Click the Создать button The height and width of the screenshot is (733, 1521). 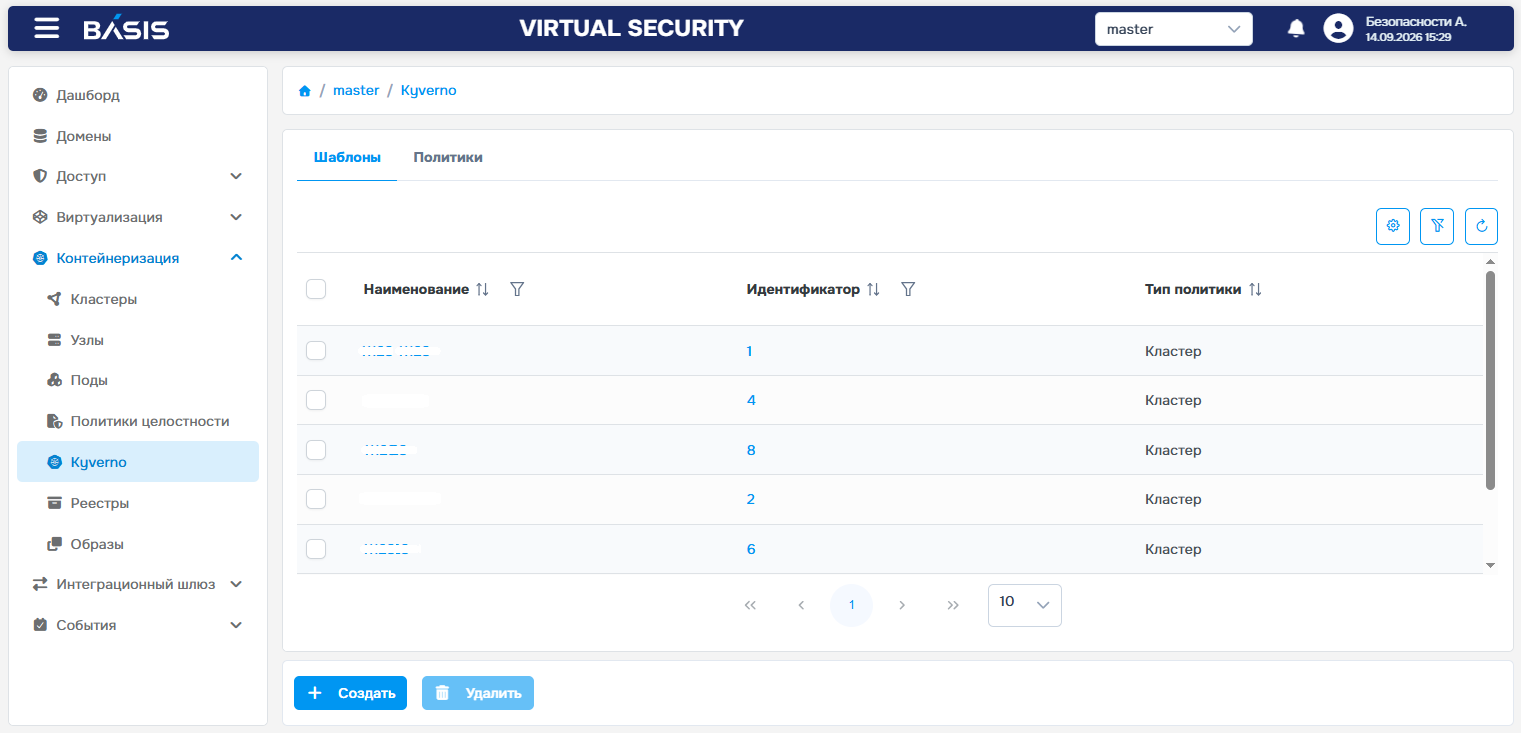(350, 693)
